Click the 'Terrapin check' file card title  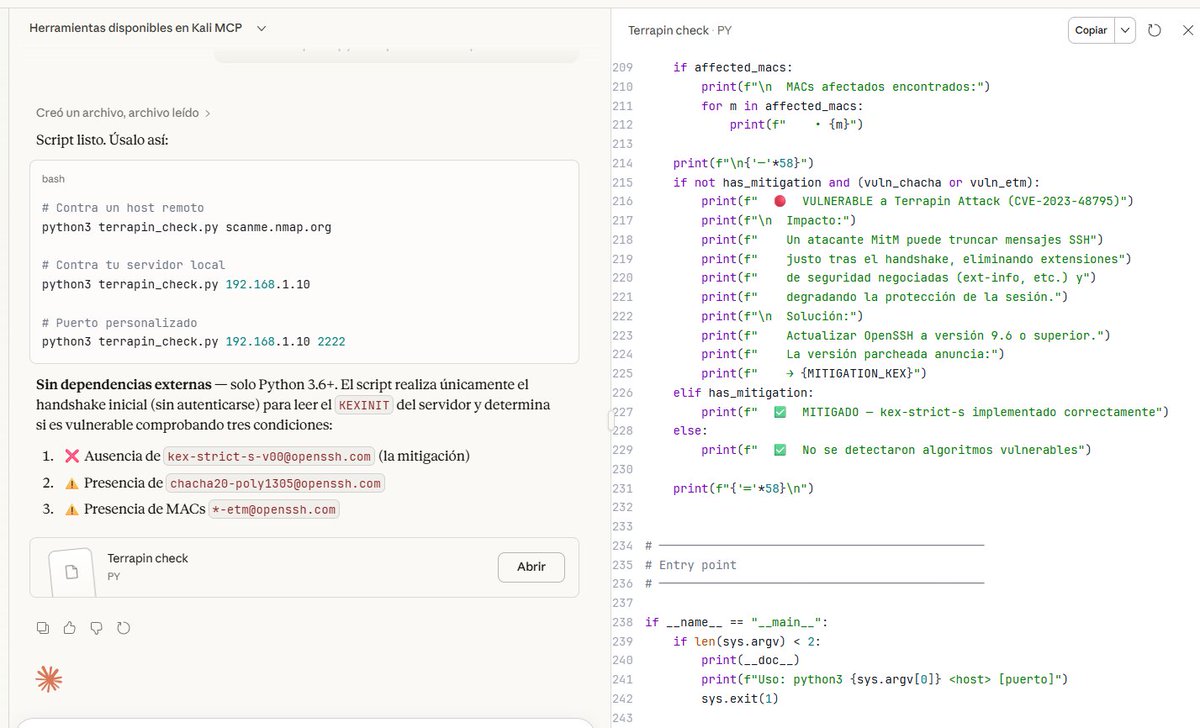click(x=148, y=558)
